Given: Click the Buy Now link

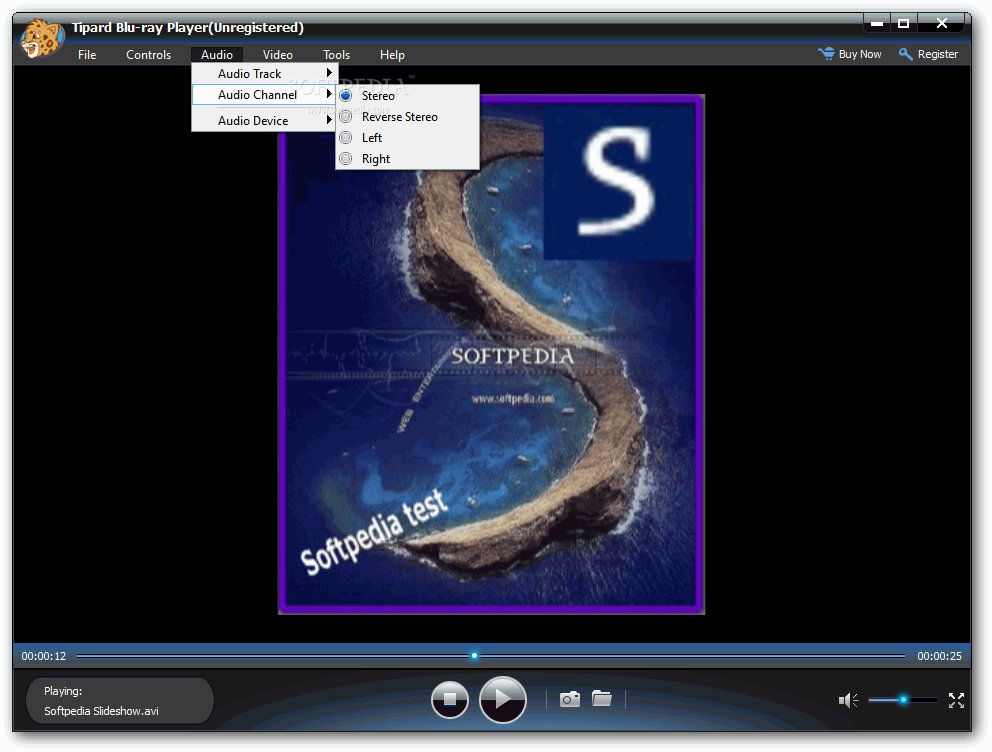Looking at the screenshot, I should [x=860, y=54].
